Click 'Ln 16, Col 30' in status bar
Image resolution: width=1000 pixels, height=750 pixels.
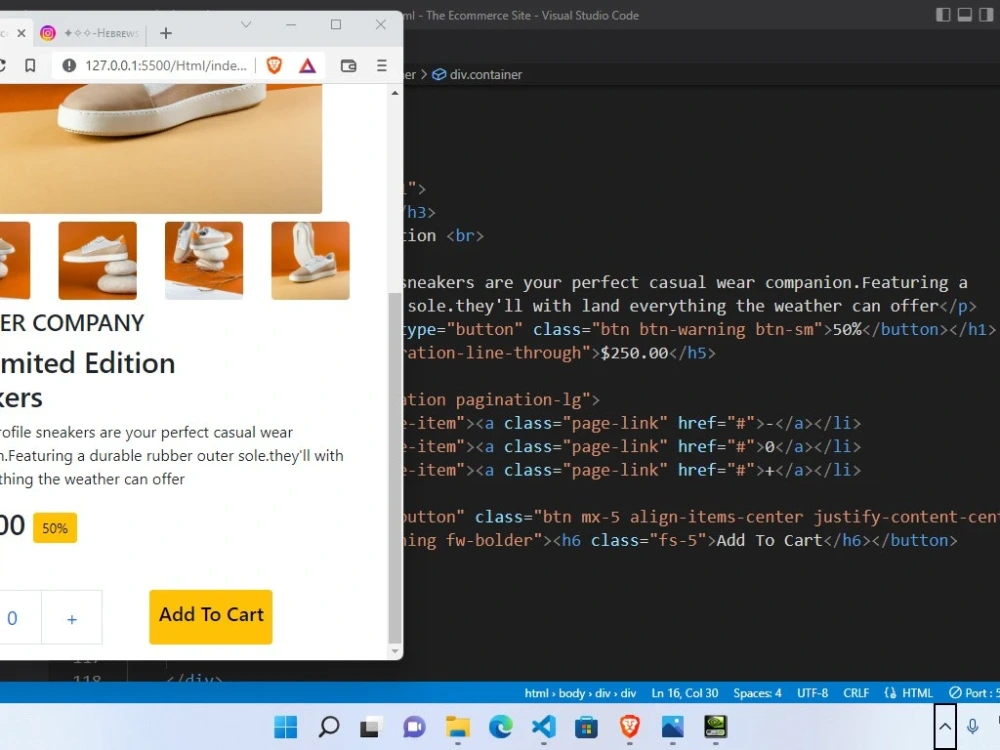pyautogui.click(x=685, y=693)
